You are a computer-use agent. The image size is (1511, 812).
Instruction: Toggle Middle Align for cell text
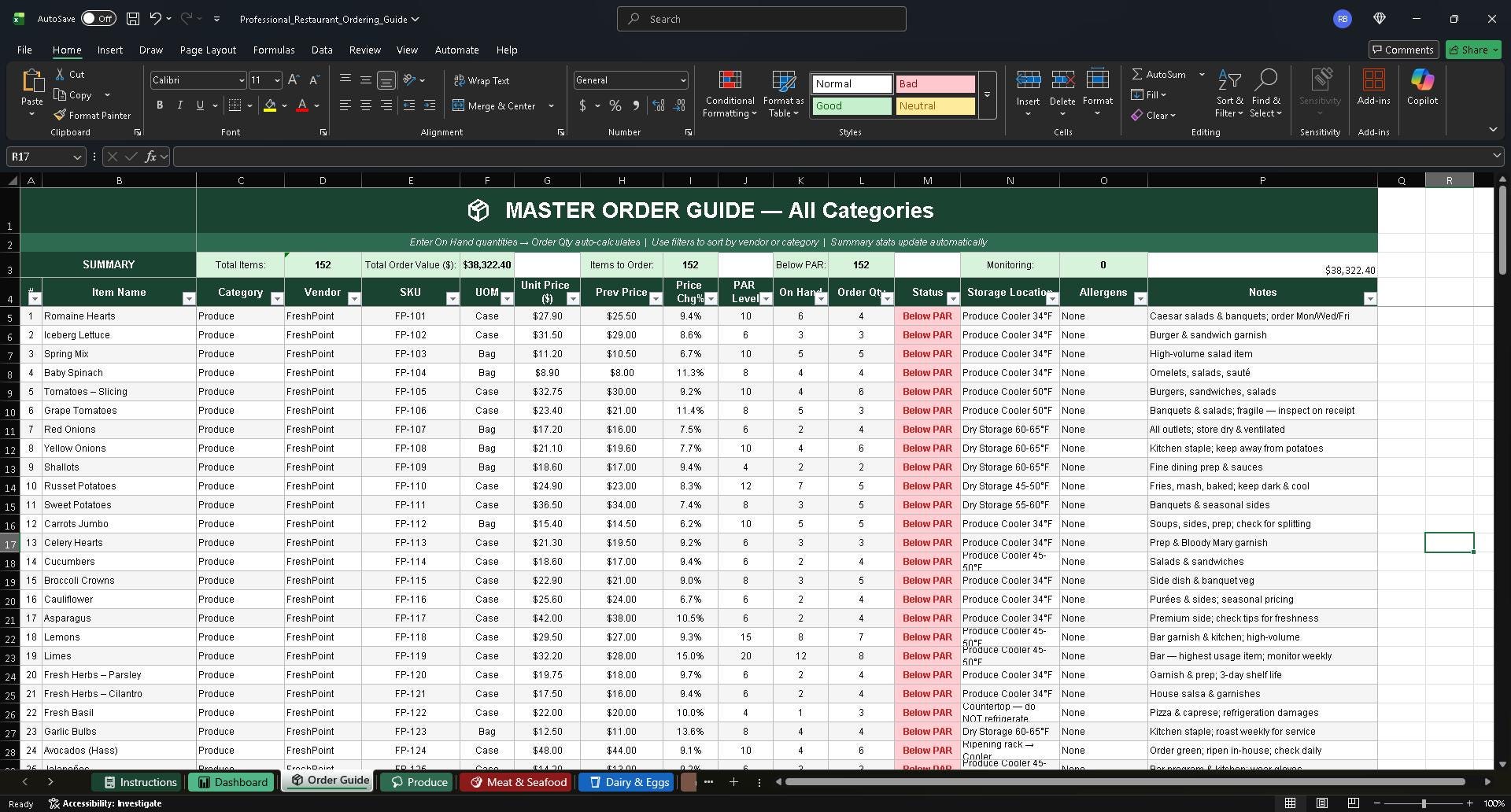pyautogui.click(x=366, y=80)
